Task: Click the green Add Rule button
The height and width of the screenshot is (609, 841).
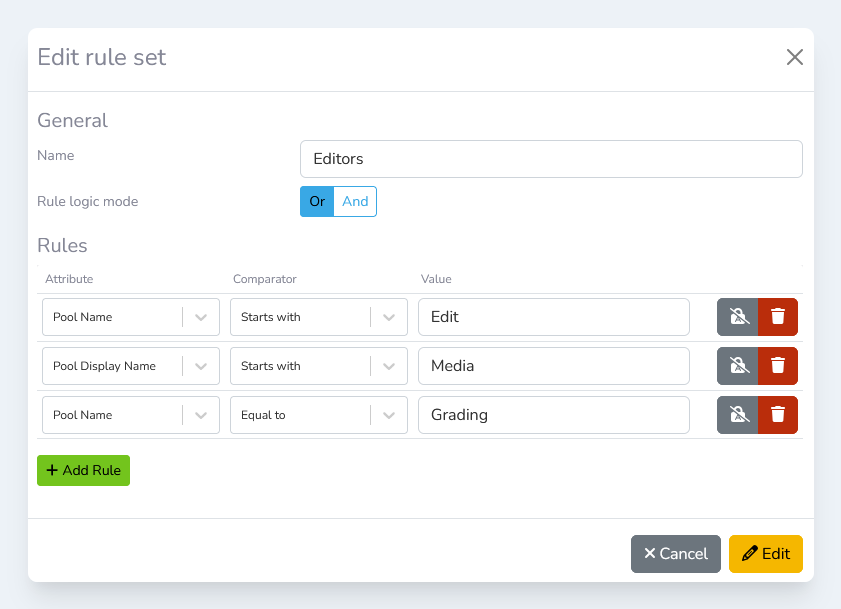Action: (x=83, y=471)
